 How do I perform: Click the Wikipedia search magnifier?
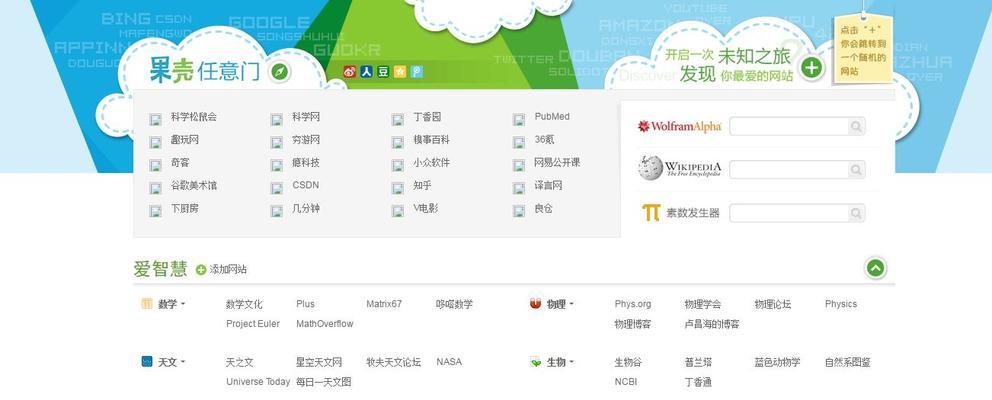(856, 170)
